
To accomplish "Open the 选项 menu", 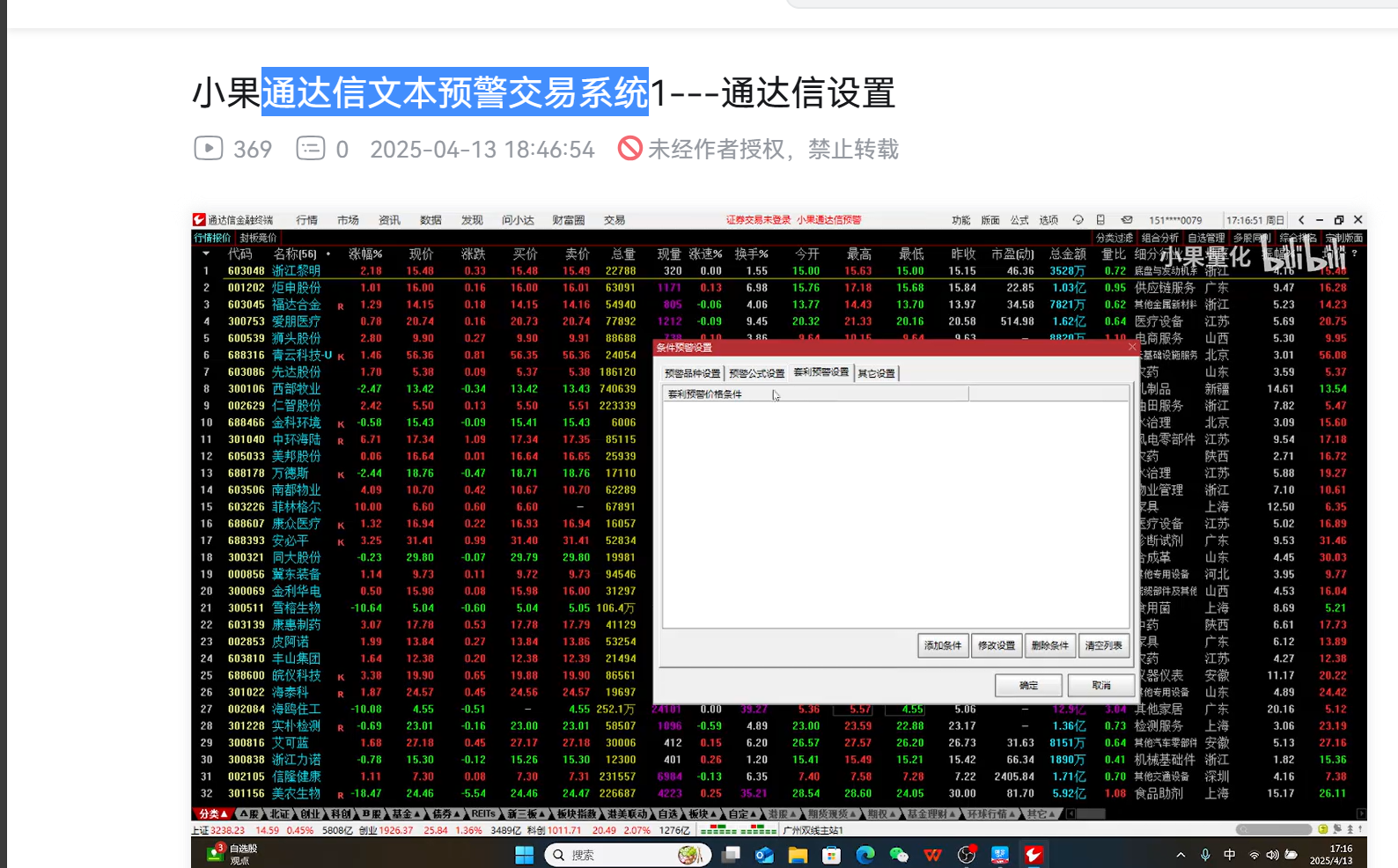I will (x=1048, y=220).
